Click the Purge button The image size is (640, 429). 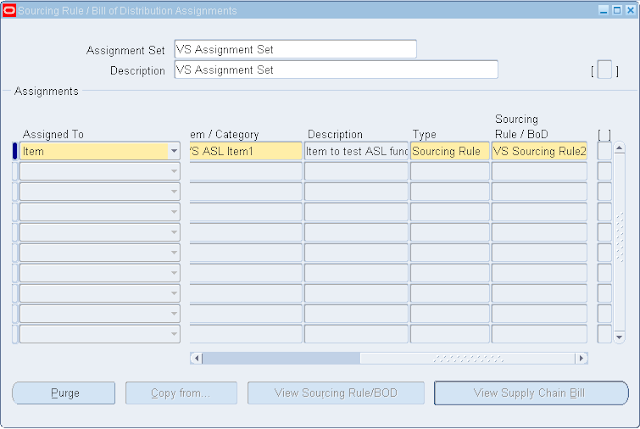(64, 393)
